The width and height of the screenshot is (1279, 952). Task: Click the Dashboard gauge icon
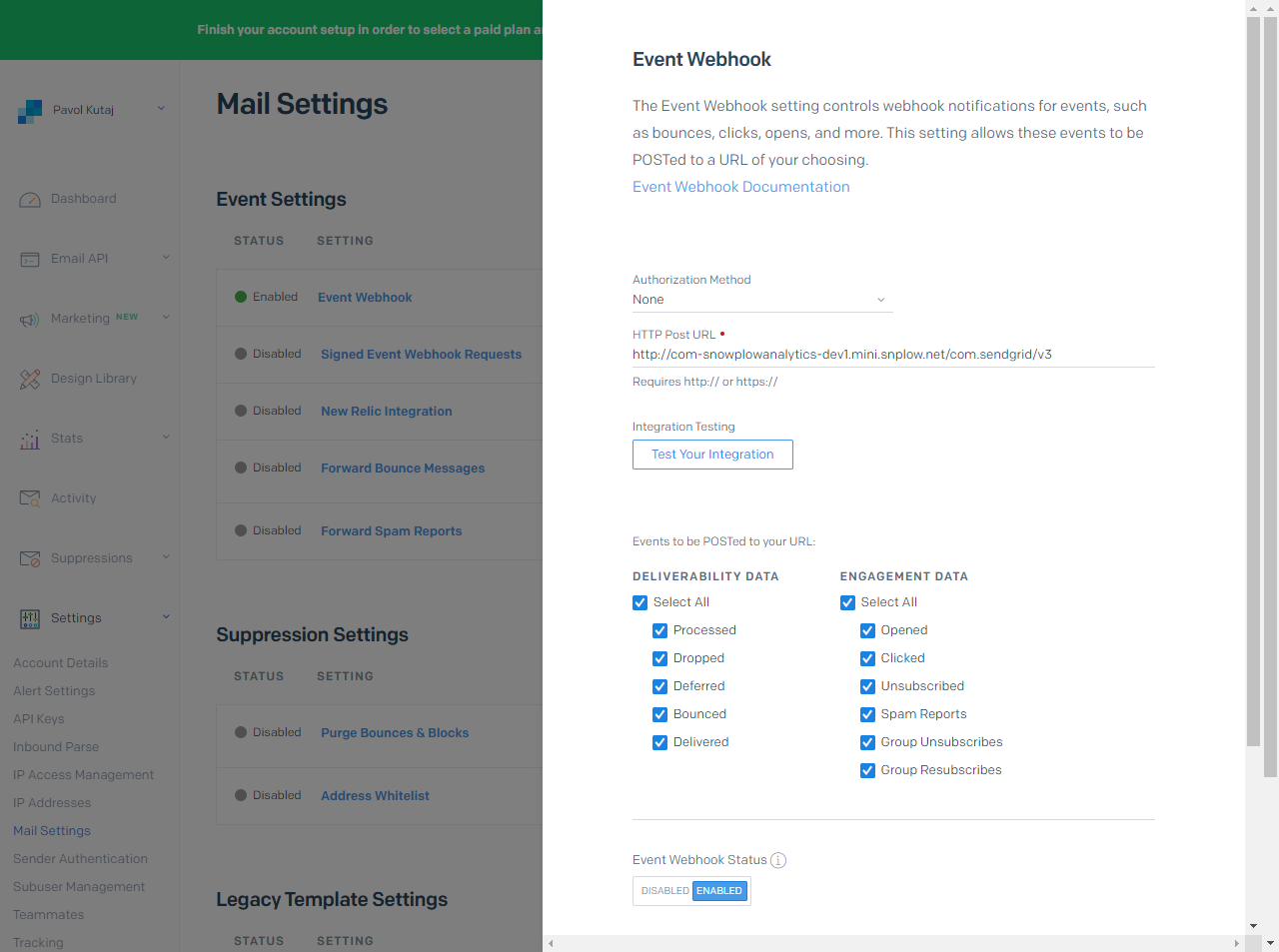(30, 200)
